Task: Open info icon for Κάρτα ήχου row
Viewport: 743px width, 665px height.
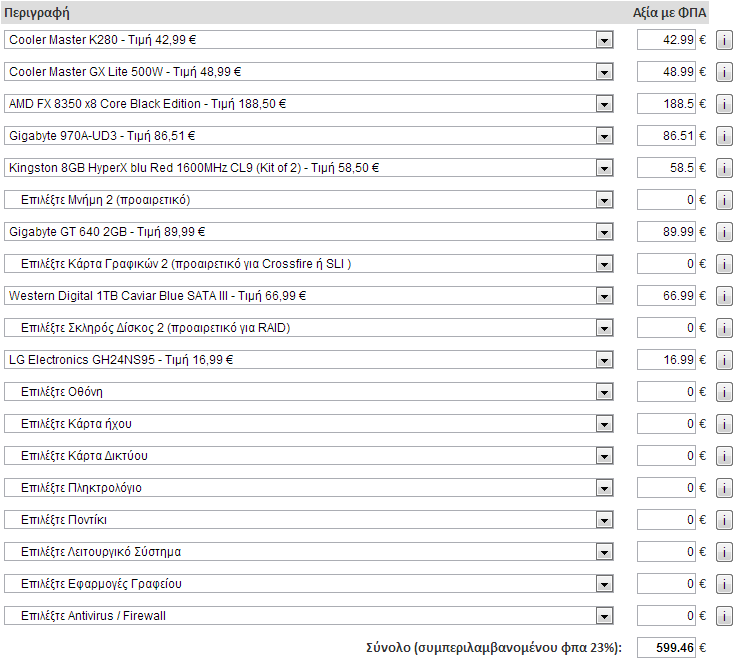Action: 724,424
